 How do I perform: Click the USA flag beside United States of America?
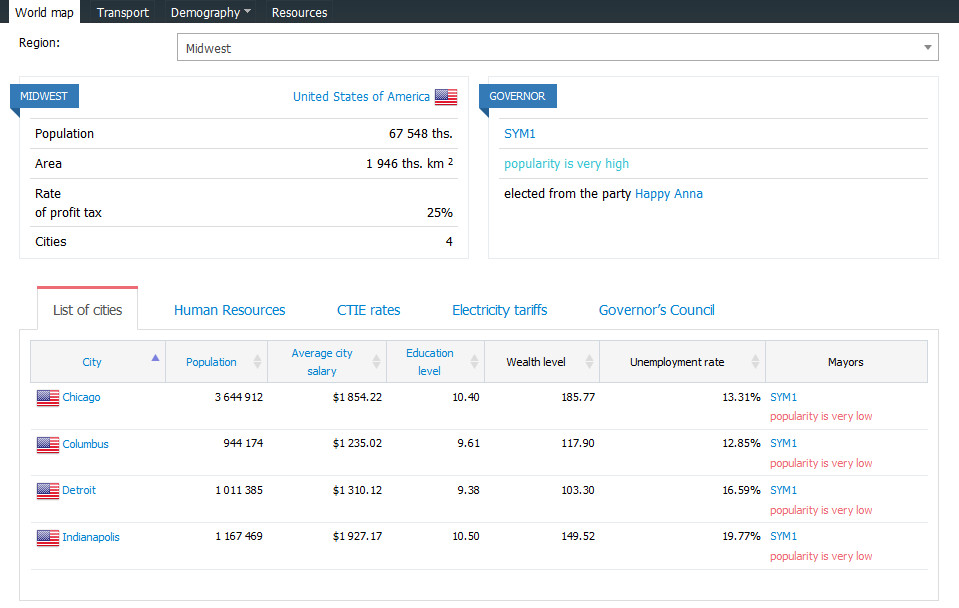[x=446, y=97]
